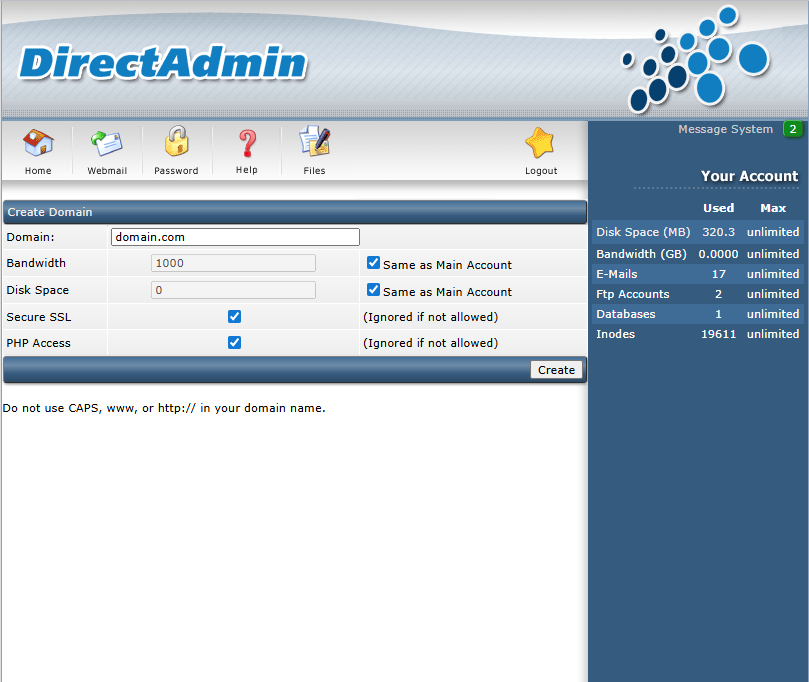
Task: Uncheck Bandwidth Same as Main Account
Action: point(373,263)
